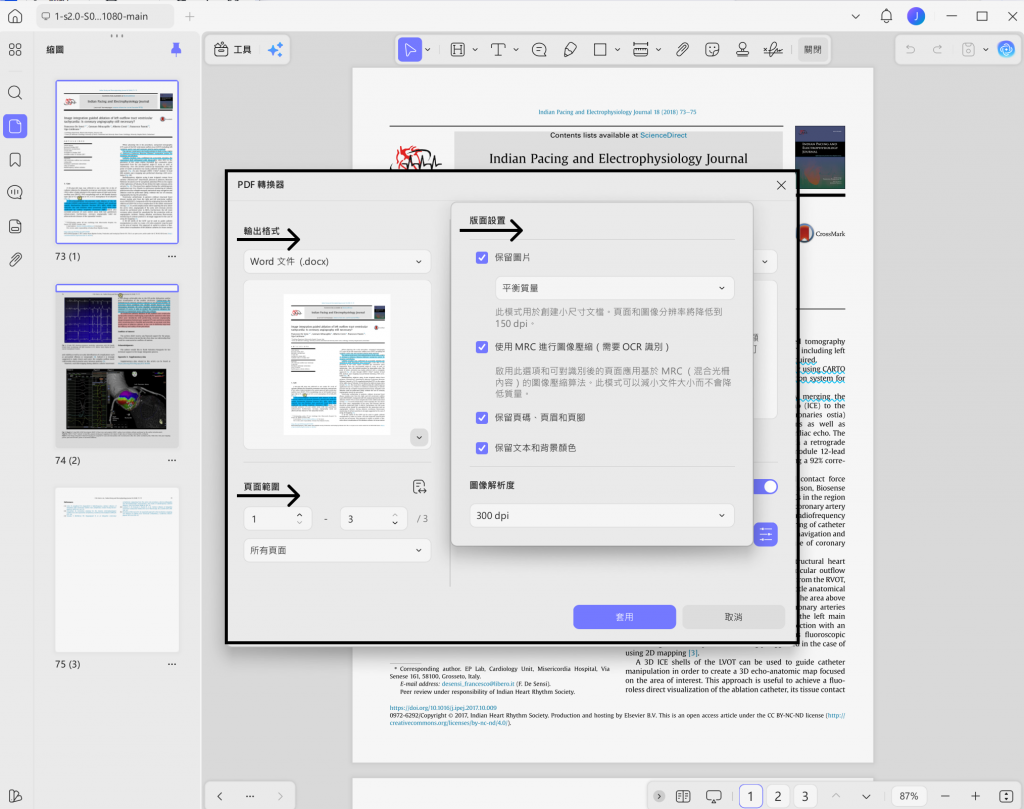
Task: Open the tab list dropdown chevron
Action: pos(856,16)
